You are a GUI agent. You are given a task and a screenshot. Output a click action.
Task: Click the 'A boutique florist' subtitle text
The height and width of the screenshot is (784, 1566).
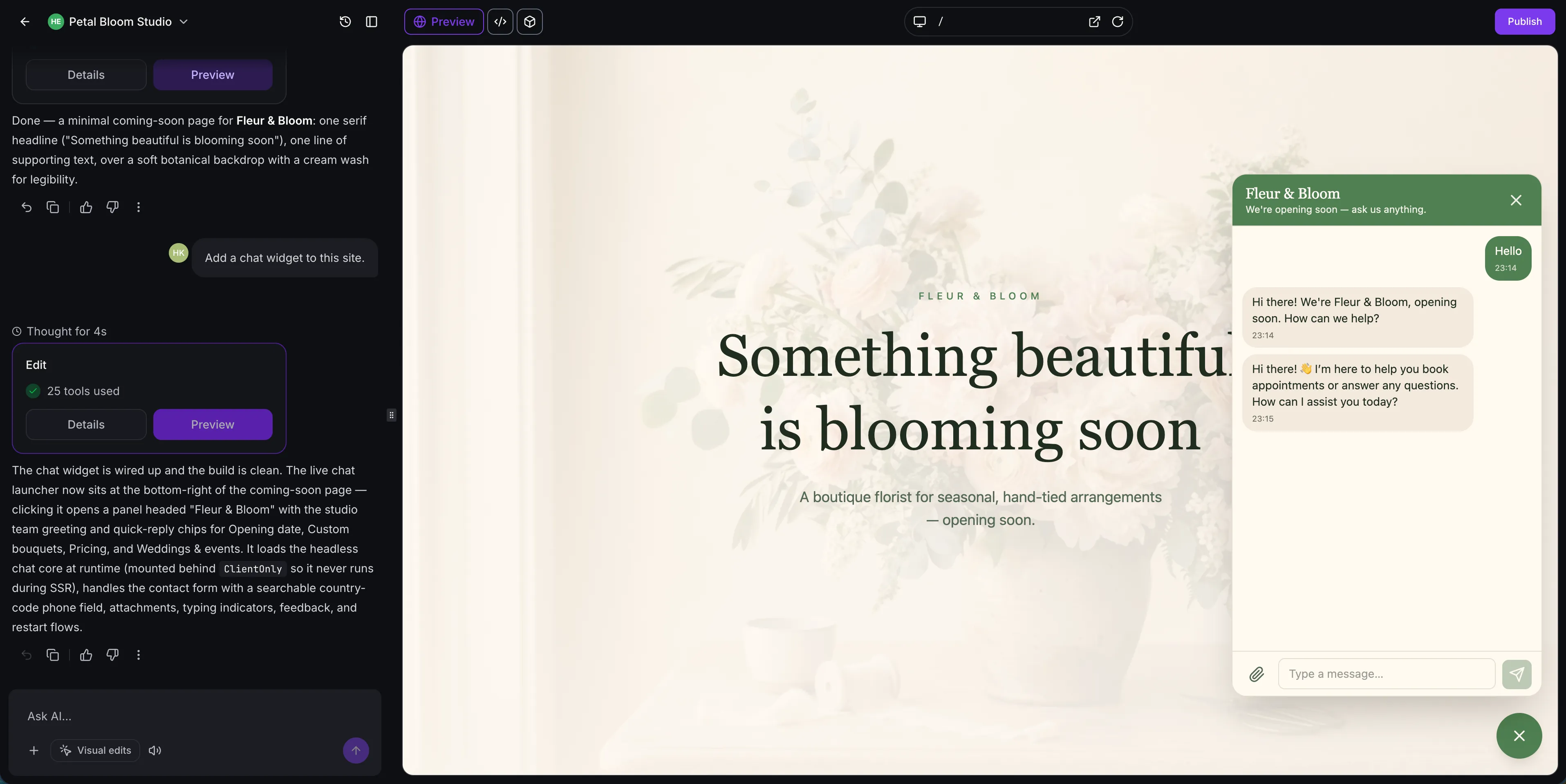pos(981,508)
